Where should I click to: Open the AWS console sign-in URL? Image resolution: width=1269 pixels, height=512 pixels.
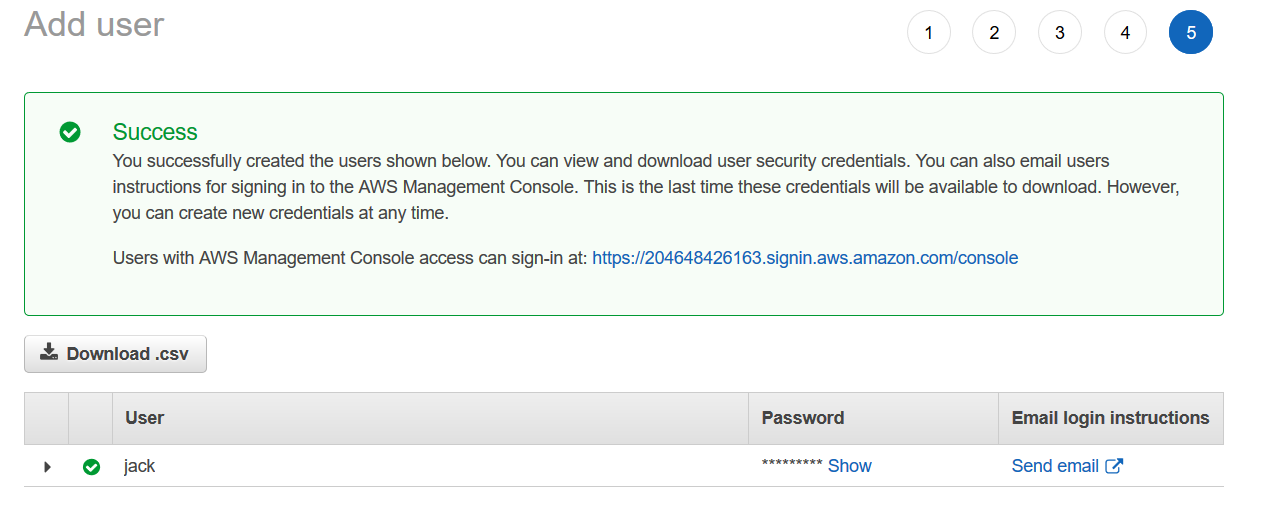pos(805,258)
